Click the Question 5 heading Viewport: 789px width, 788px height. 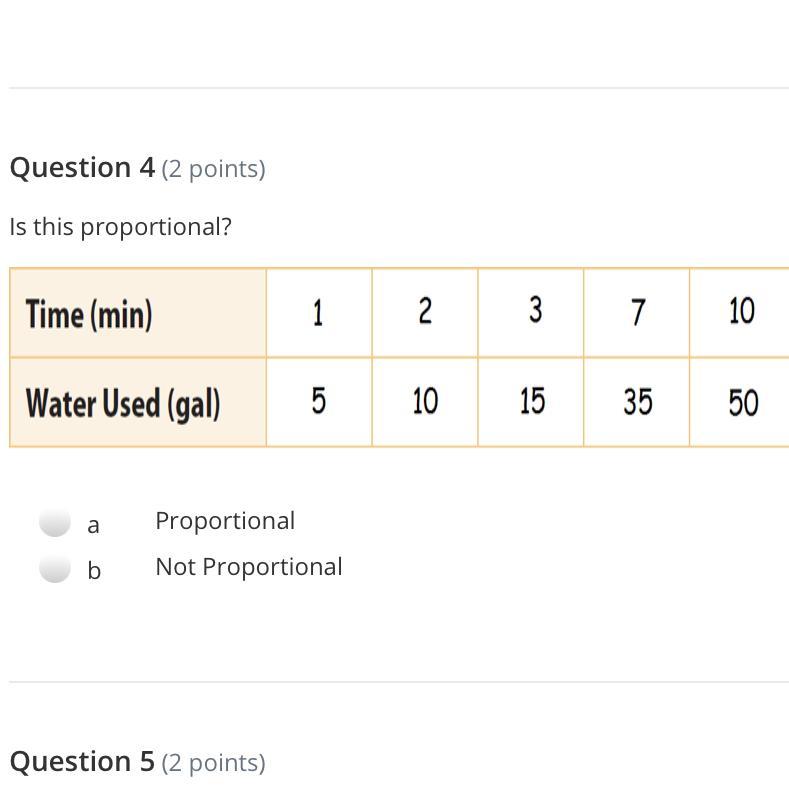tap(82, 762)
